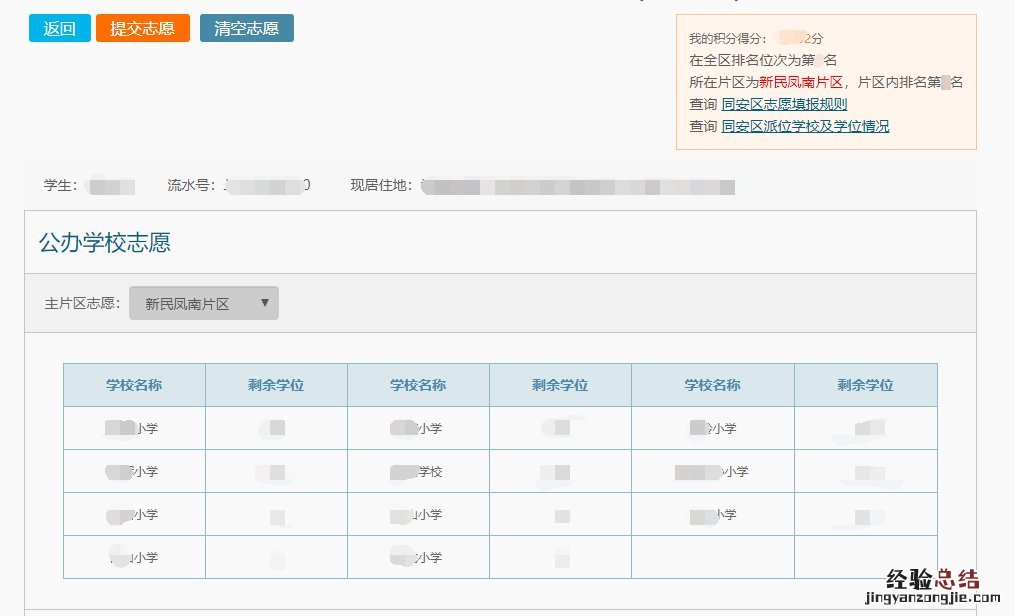Click the leftmost 学校名称 column header
Viewport: 1015px width, 616px height.
coord(134,385)
